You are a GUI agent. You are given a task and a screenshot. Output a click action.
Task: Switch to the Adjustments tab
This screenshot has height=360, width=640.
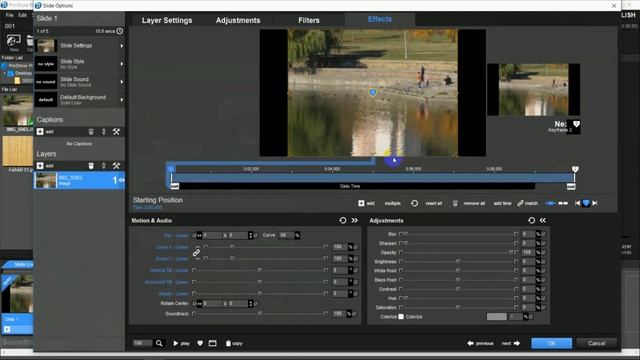pos(238,20)
